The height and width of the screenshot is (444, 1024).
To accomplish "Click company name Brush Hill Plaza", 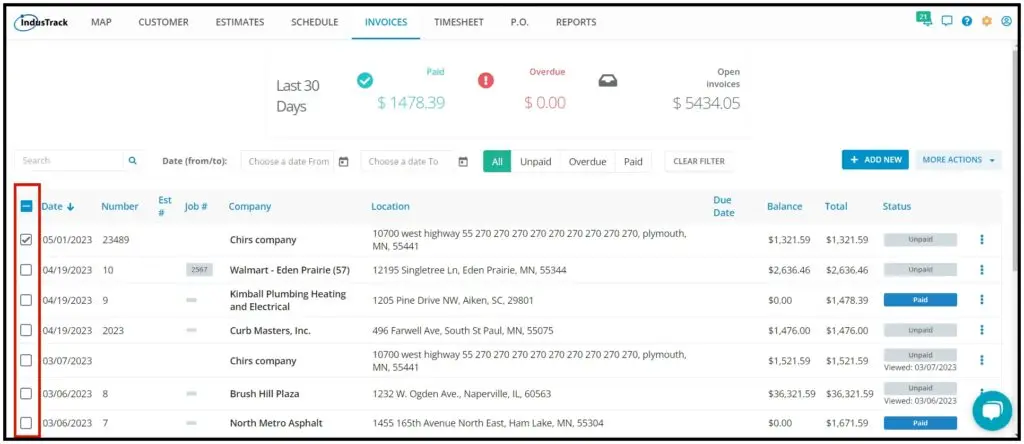I will [x=264, y=394].
